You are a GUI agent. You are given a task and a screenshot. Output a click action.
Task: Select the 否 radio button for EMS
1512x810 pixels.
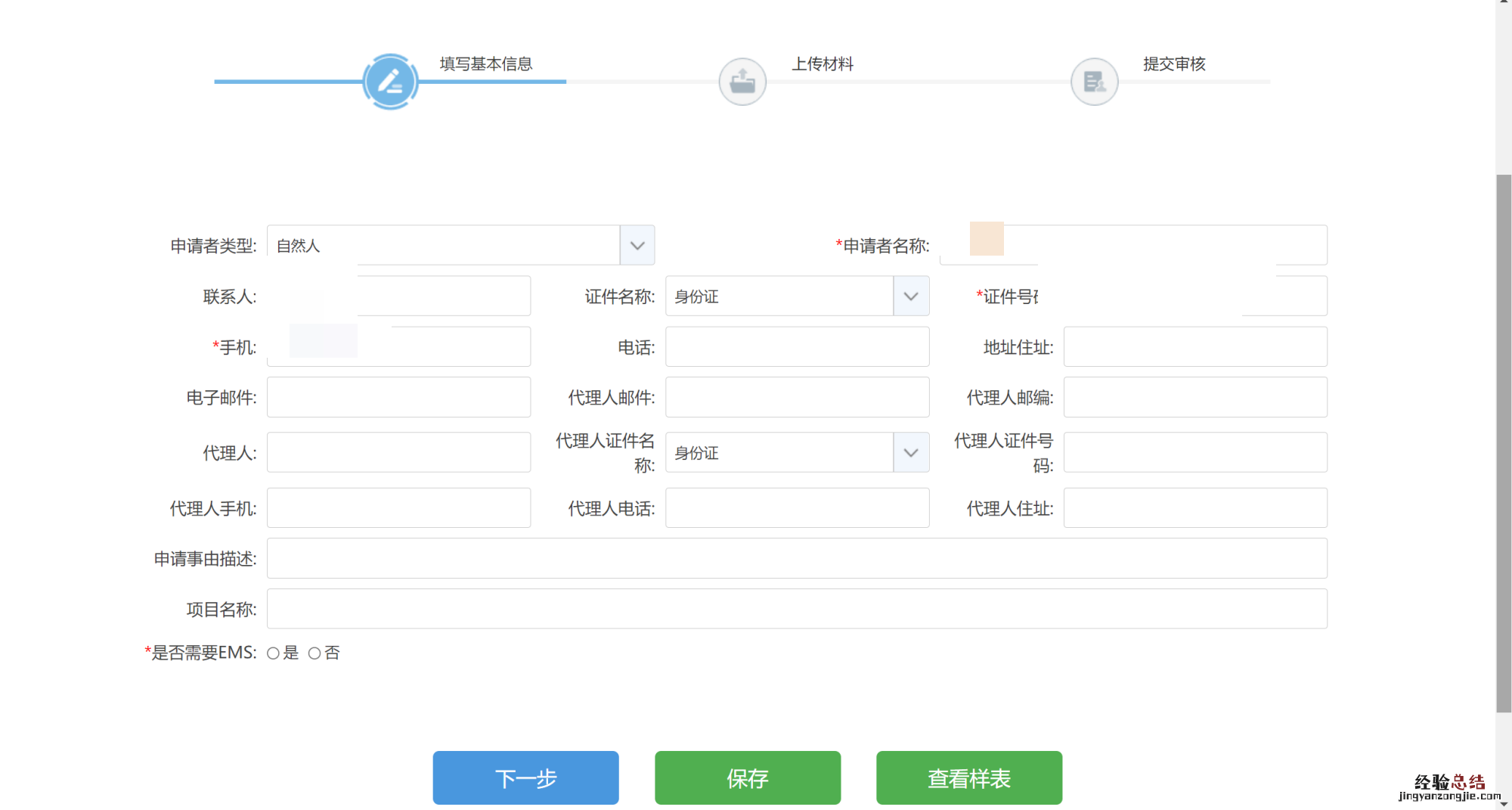[x=314, y=653]
